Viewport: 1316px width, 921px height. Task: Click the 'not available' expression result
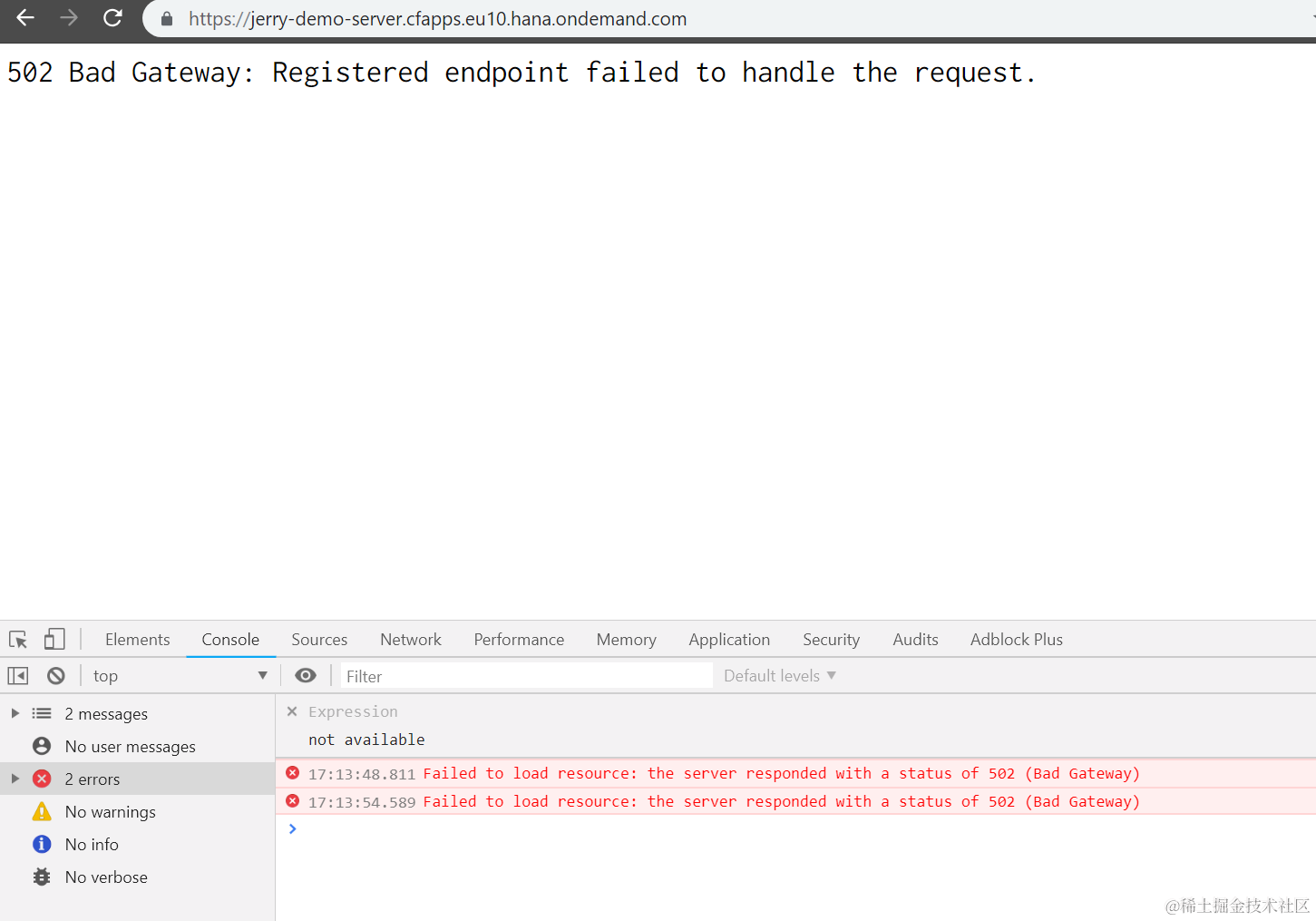366,740
